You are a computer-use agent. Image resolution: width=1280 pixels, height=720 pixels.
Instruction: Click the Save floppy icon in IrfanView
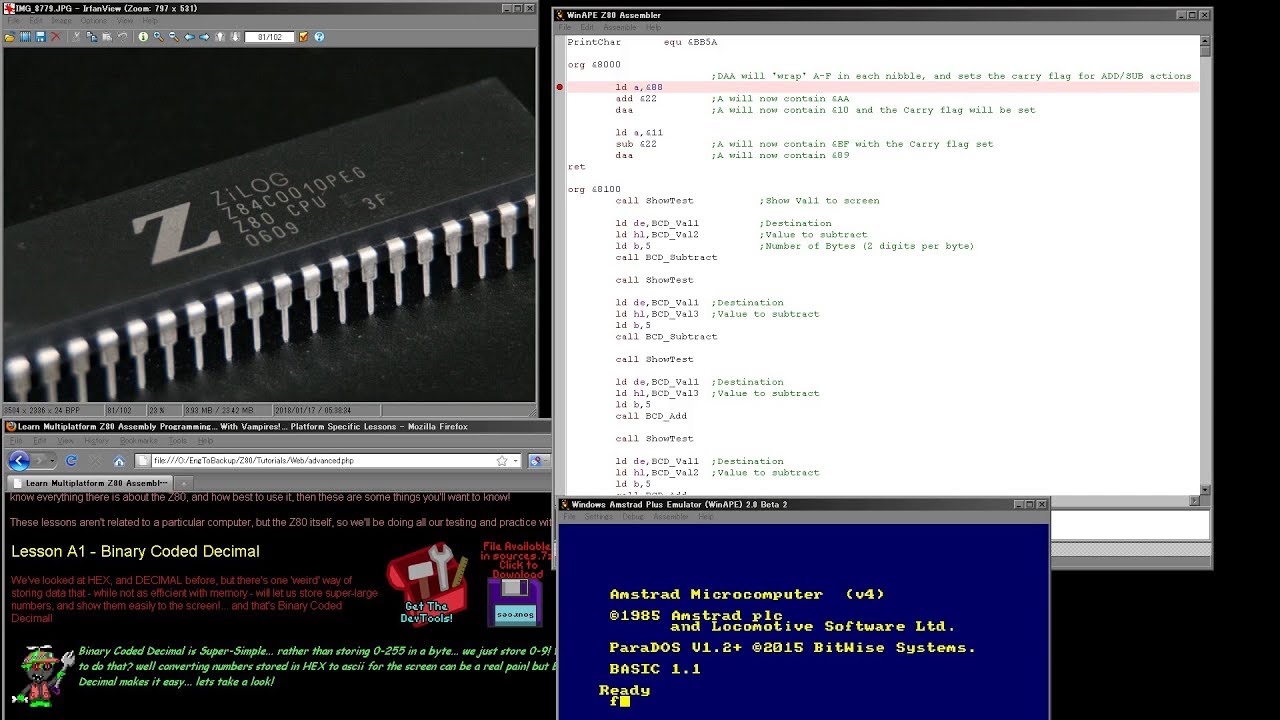click(x=41, y=37)
